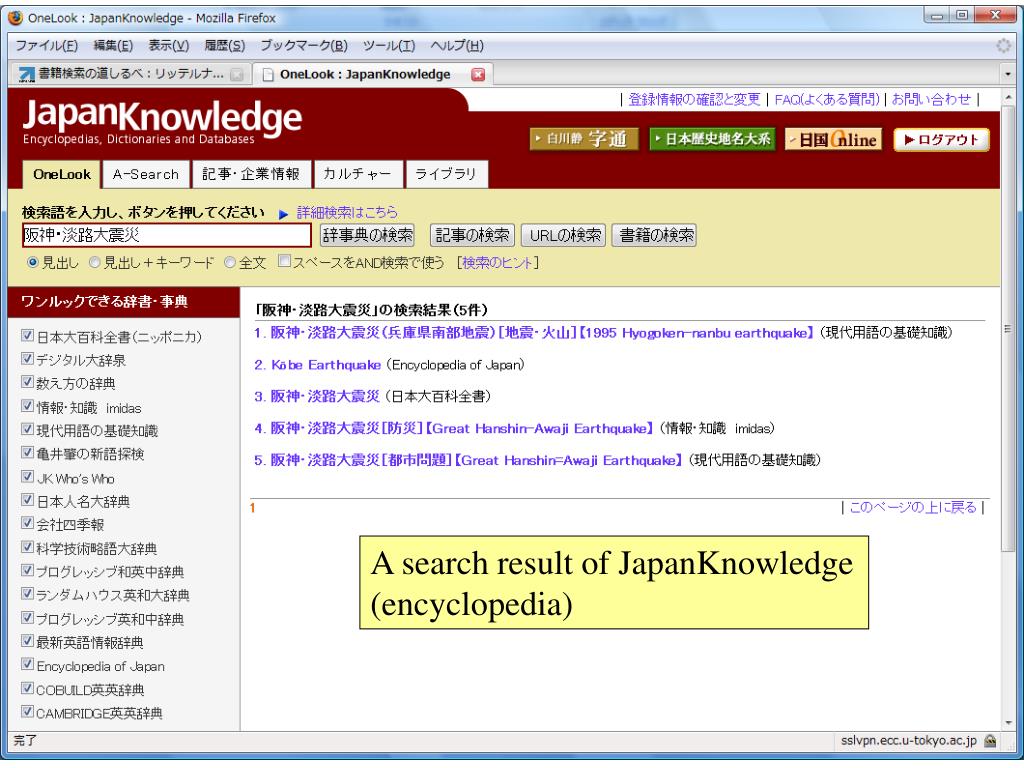Viewport: 1024px width, 768px height.
Task: Open the ヘルプ(H) menu
Action: point(457,46)
